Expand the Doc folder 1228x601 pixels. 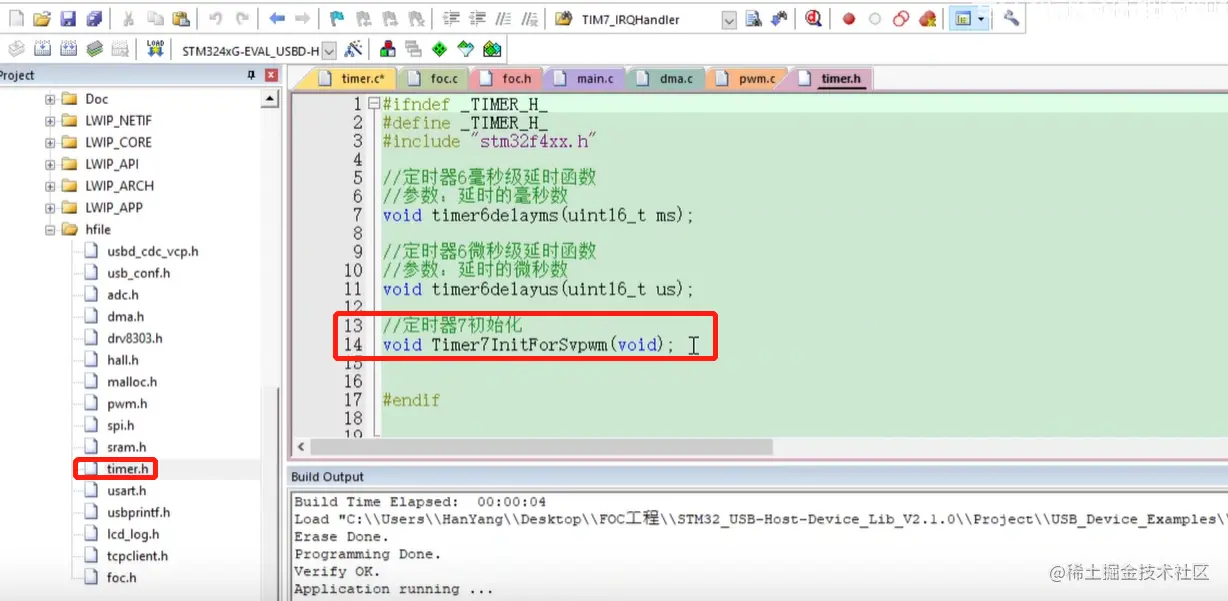point(50,99)
